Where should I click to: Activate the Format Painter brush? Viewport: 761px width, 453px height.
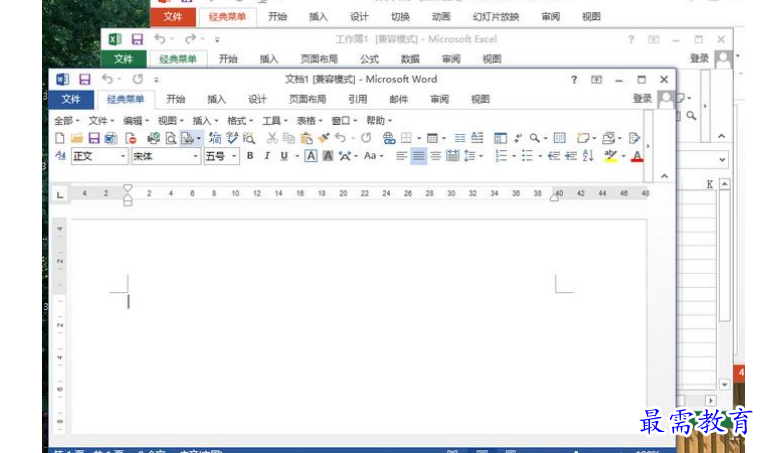pos(323,138)
